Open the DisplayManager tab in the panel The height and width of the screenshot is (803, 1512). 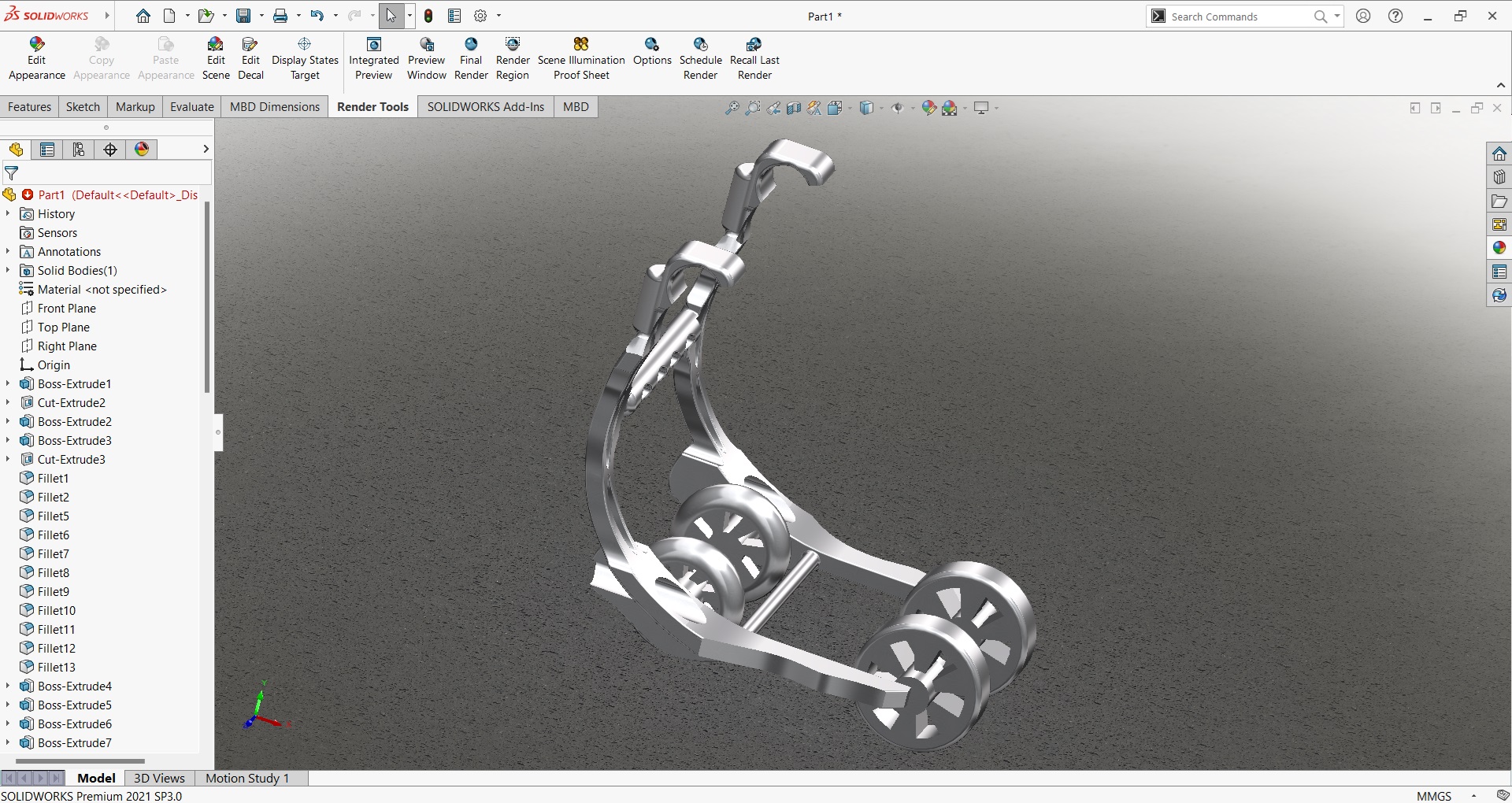point(142,150)
